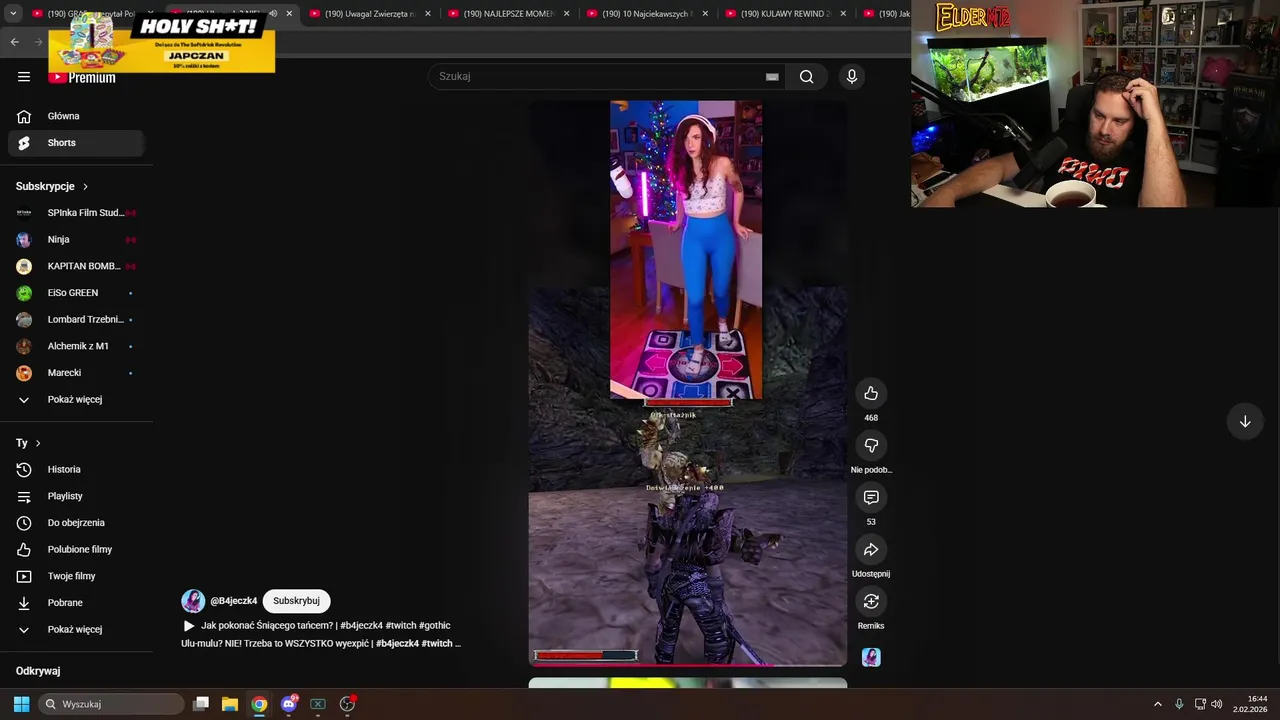Mute the currently playing tab's speaker icon
The height and width of the screenshot is (720, 1280).
pos(274,14)
